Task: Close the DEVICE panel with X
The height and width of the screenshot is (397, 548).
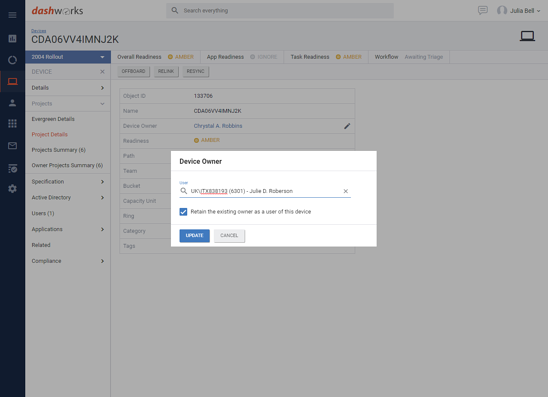Action: point(102,72)
